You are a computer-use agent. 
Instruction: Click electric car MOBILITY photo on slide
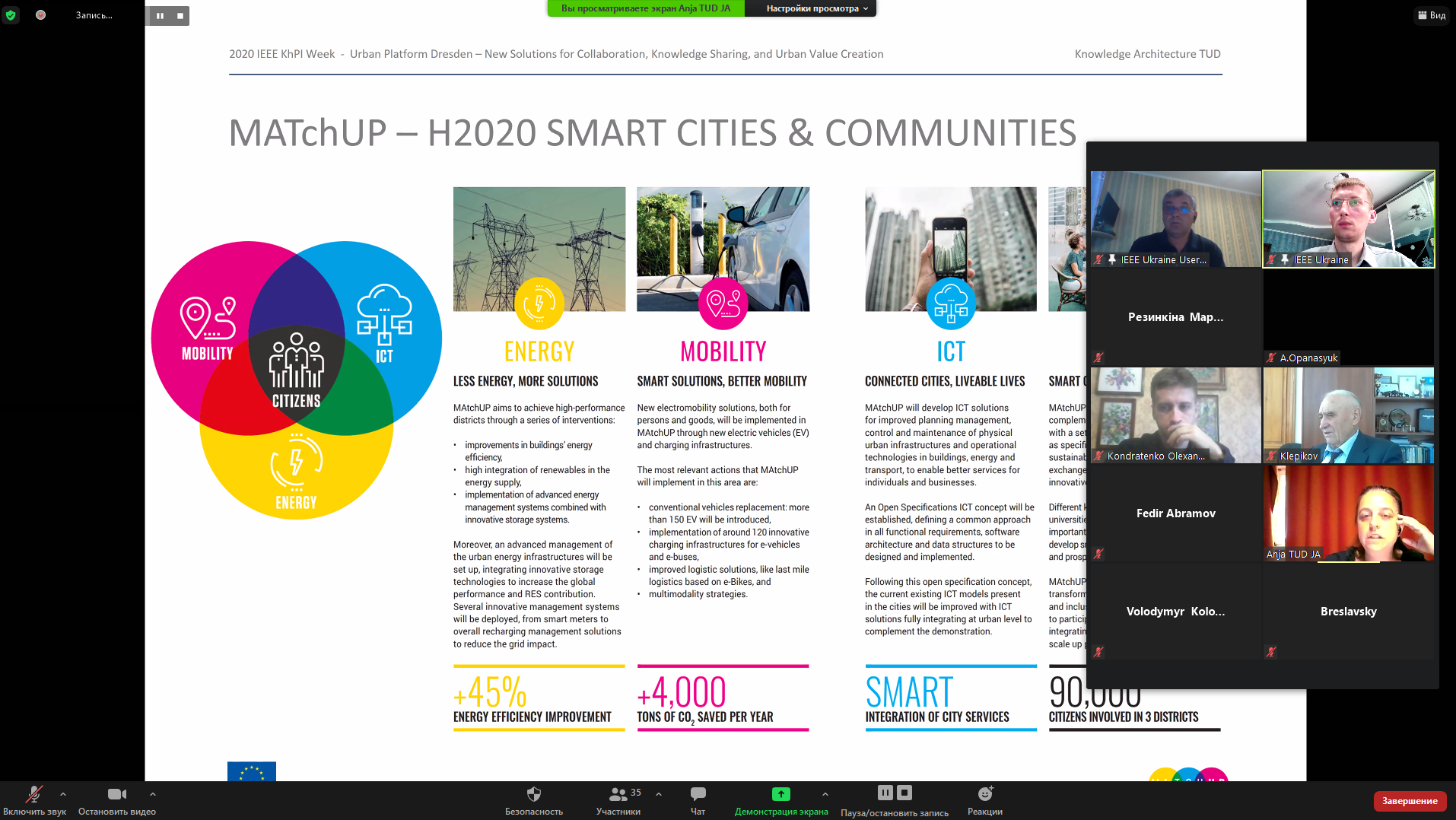tap(723, 249)
